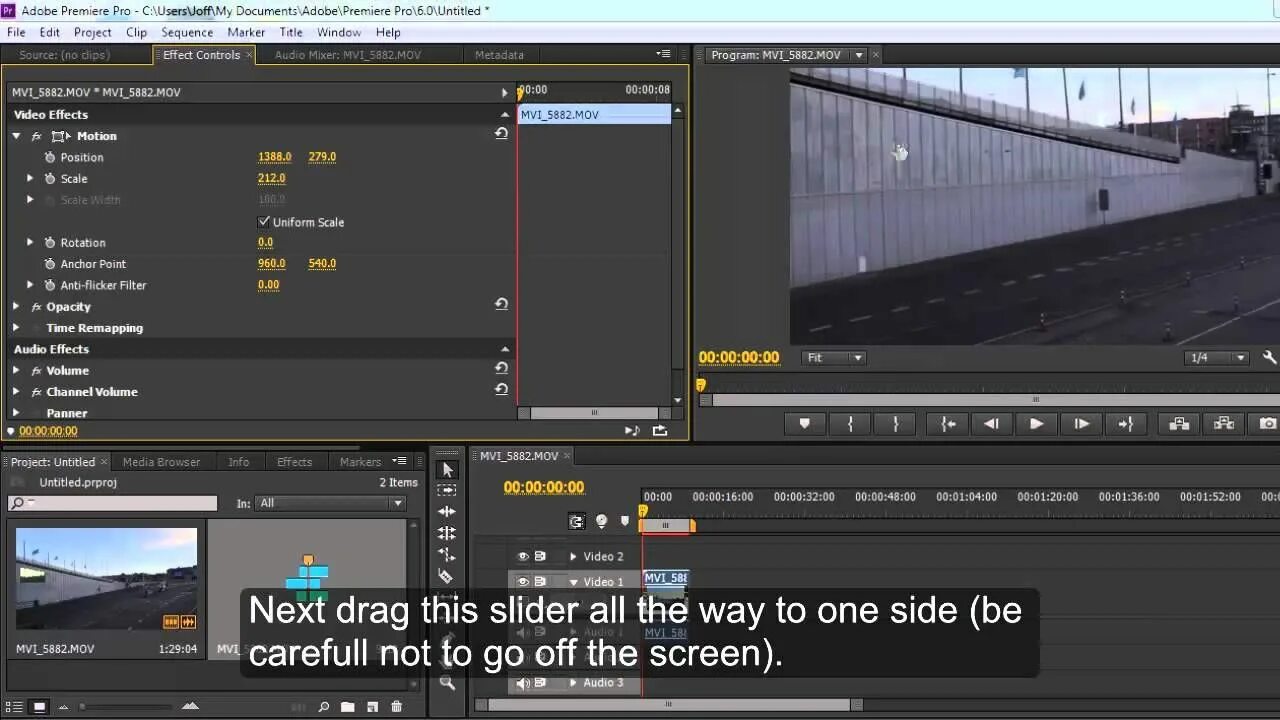This screenshot has width=1280, height=720.
Task: Expand Channel Volume effect
Action: tap(16, 392)
